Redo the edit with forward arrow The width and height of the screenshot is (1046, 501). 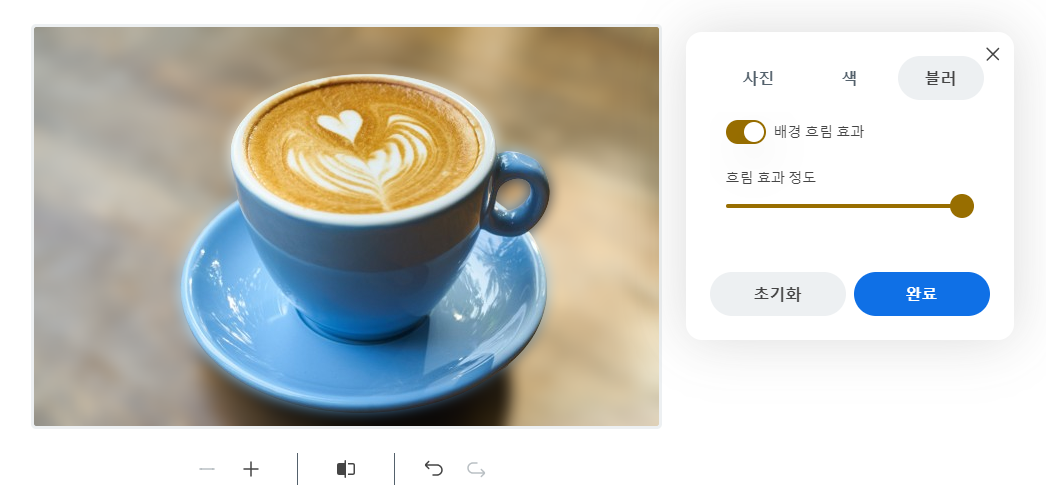(476, 470)
